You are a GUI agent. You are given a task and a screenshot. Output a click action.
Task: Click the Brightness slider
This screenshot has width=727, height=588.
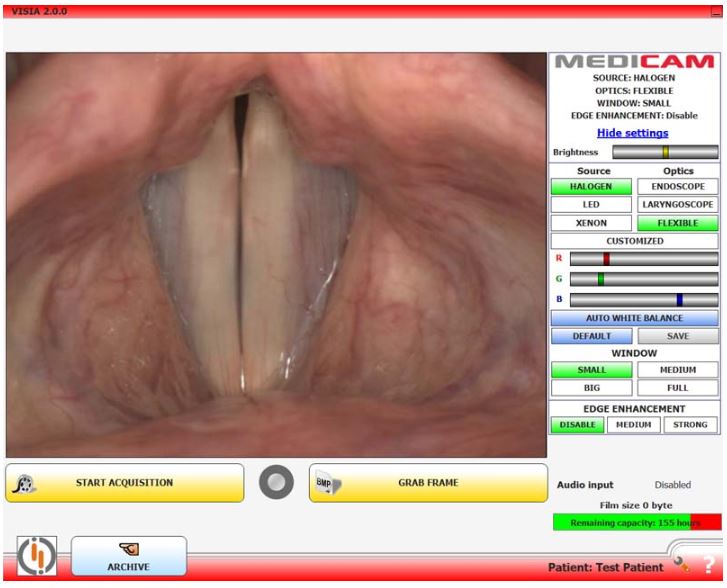(664, 152)
